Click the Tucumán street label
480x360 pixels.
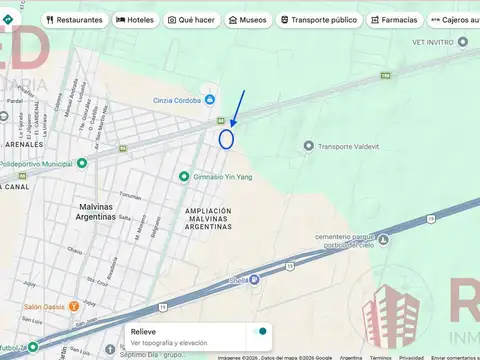pyautogui.click(x=130, y=196)
